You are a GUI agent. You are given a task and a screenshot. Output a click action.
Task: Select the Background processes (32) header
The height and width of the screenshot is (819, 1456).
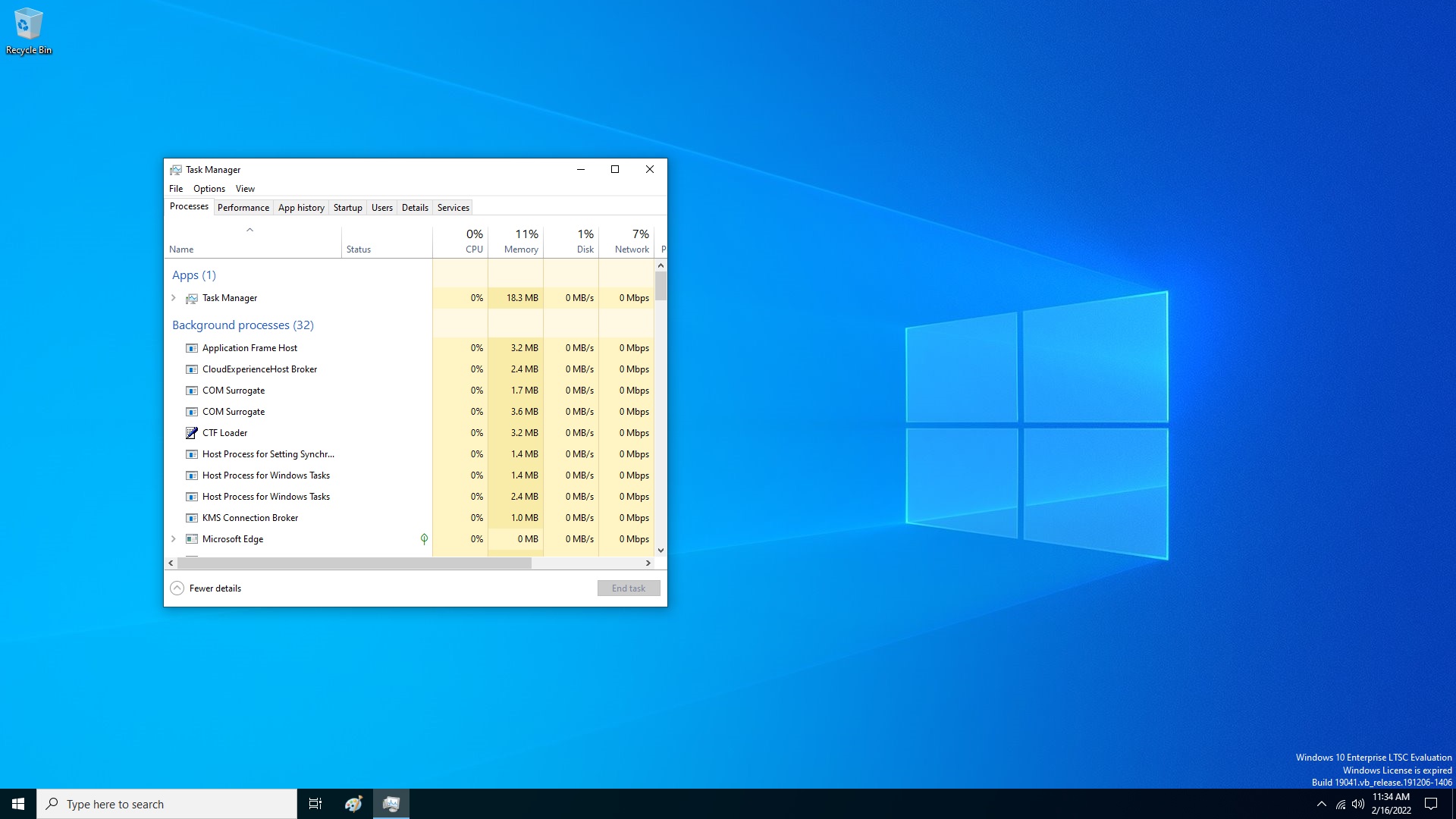pos(243,325)
